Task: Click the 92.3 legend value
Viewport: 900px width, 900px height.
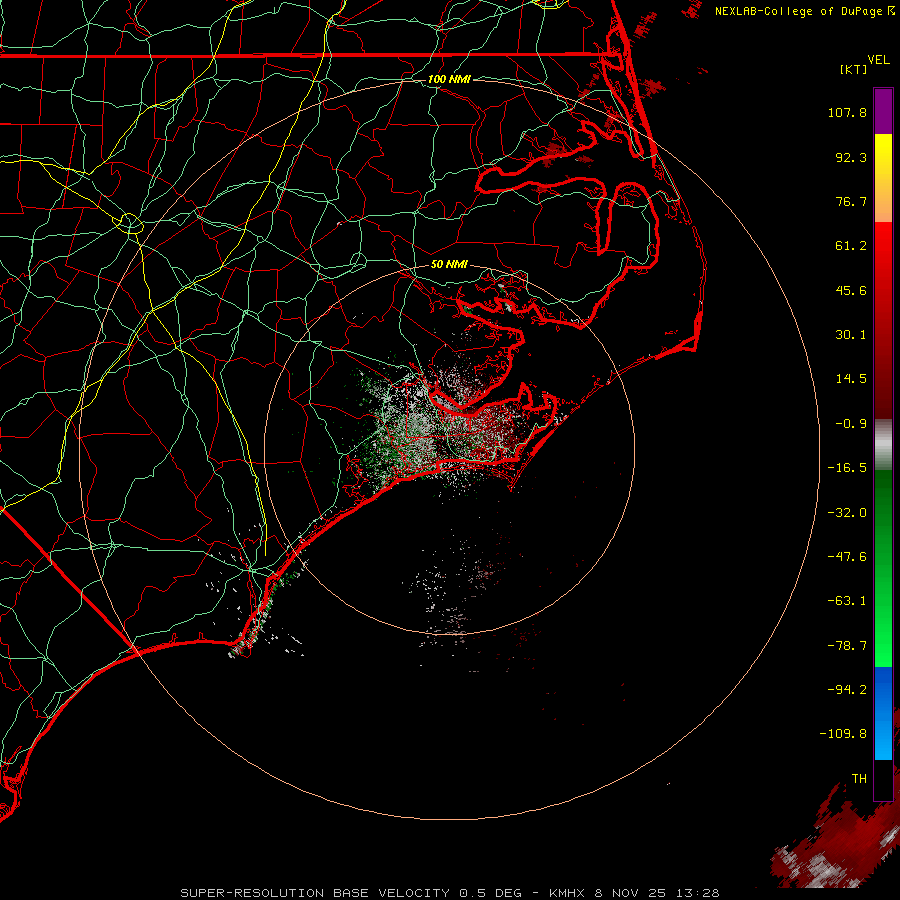Action: 851,157
